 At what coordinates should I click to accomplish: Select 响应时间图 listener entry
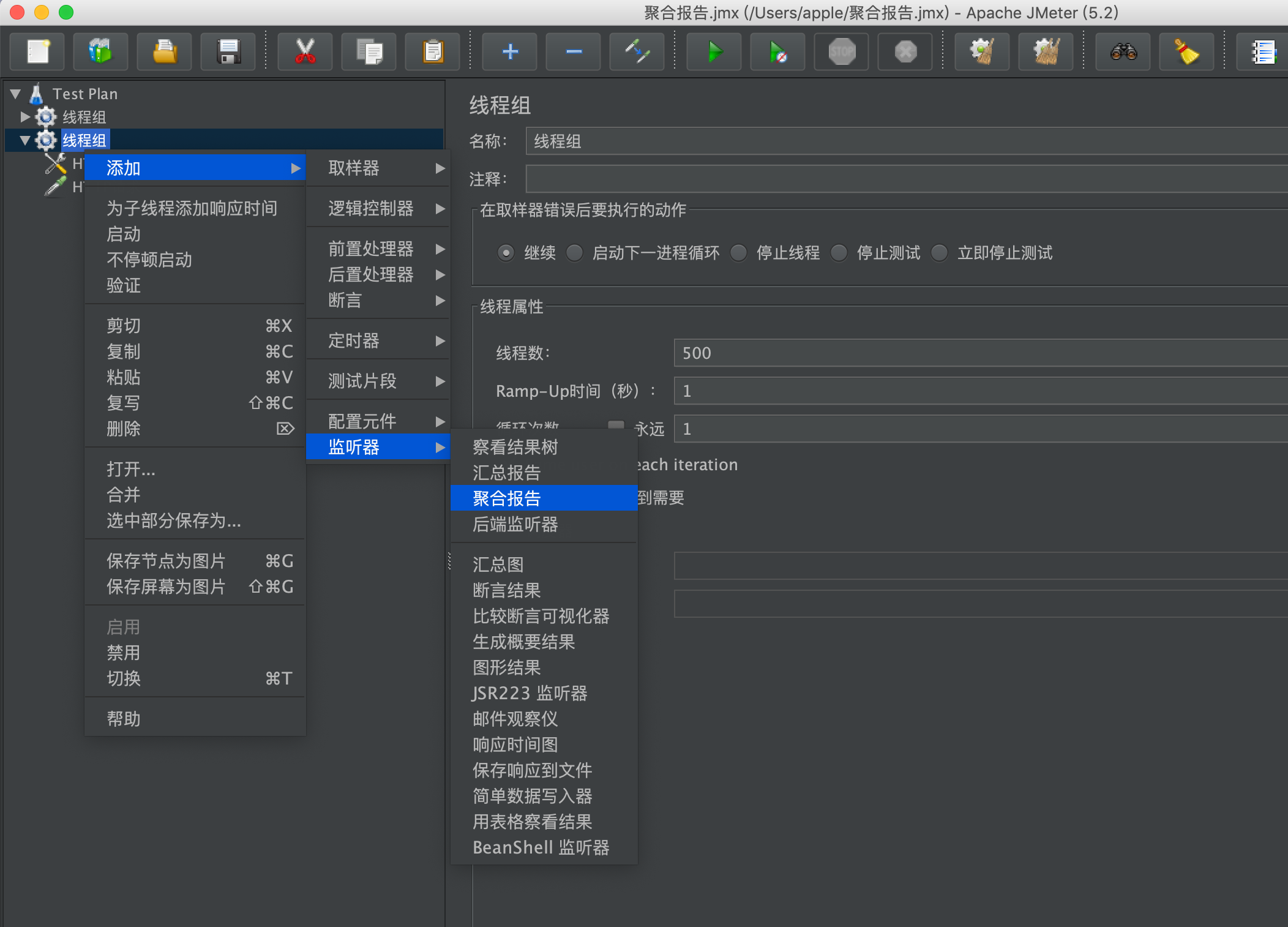(x=544, y=745)
